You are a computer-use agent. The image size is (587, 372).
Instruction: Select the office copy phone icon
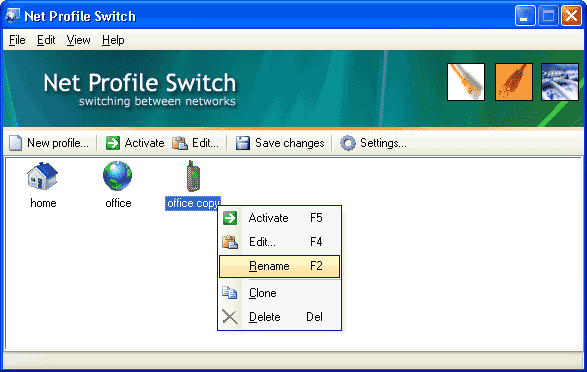click(x=193, y=176)
